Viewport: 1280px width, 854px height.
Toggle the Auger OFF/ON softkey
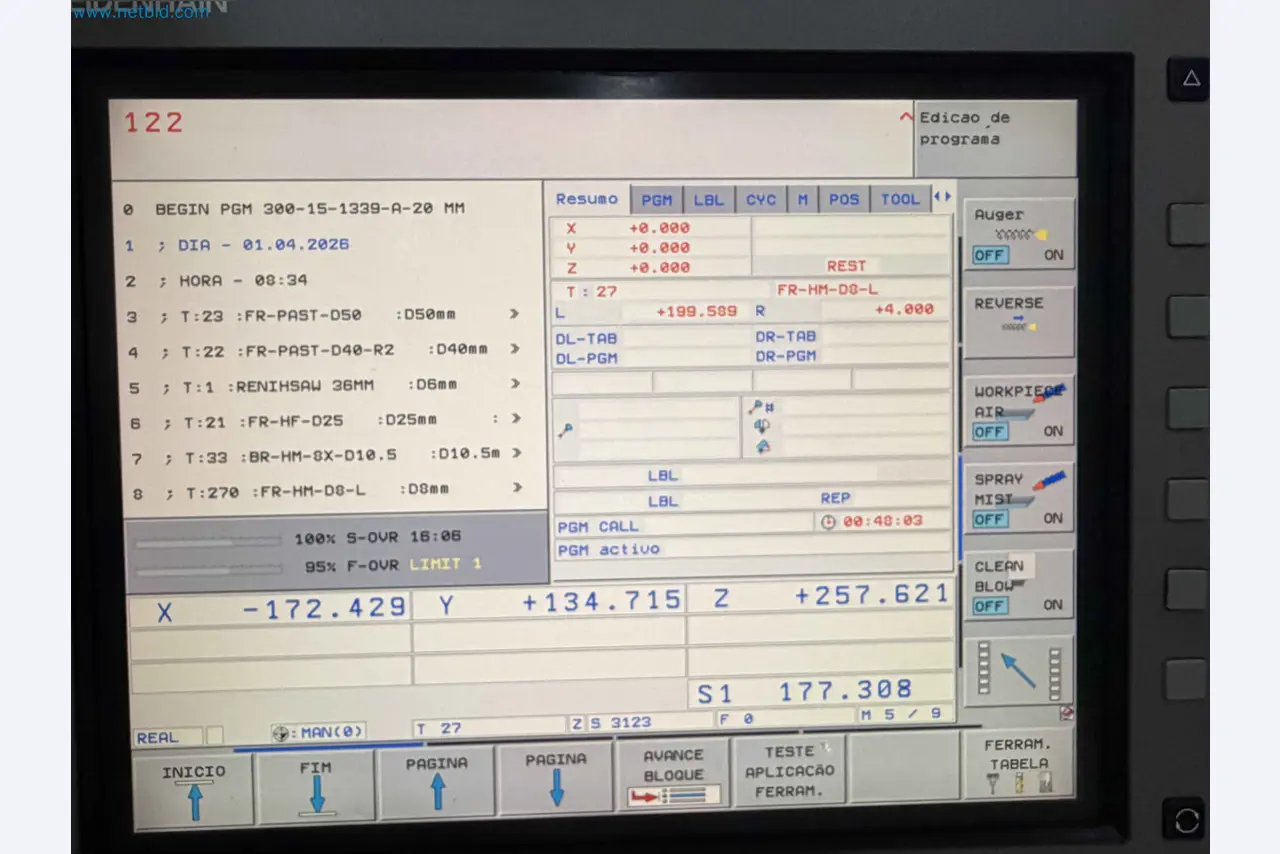pyautogui.click(x=1019, y=234)
